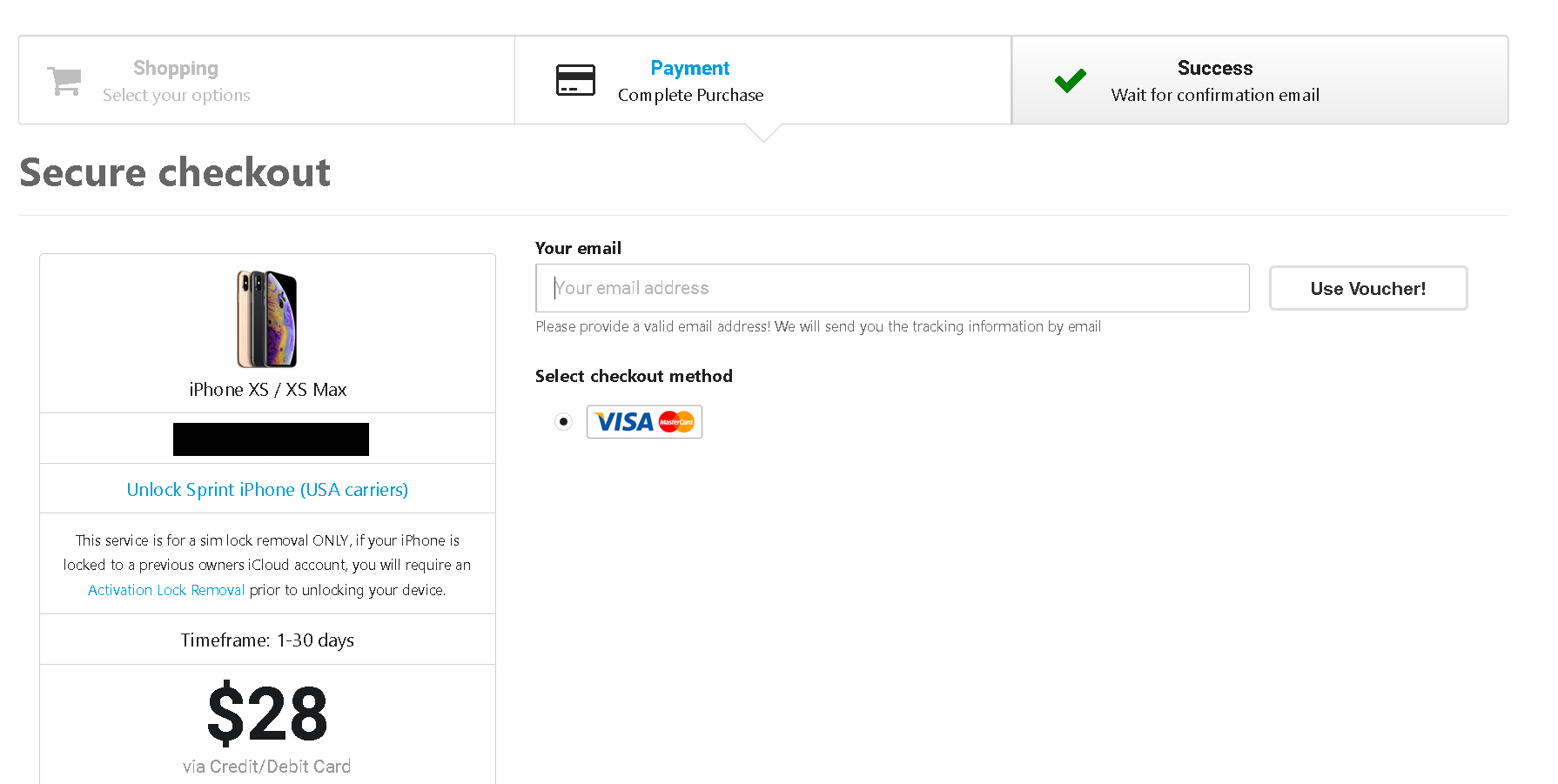Click the shopping cart icon
1558x784 pixels.
coord(64,81)
